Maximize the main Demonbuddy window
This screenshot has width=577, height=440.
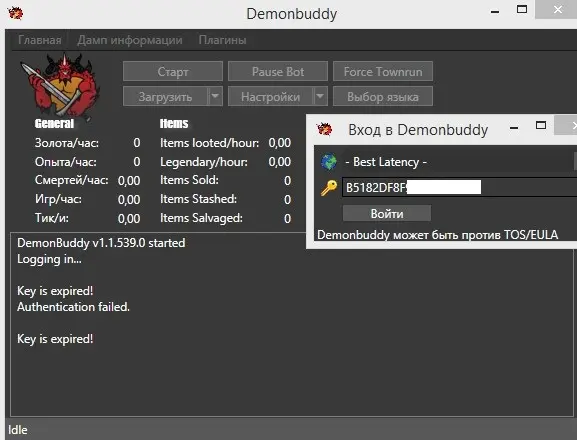[x=522, y=9]
